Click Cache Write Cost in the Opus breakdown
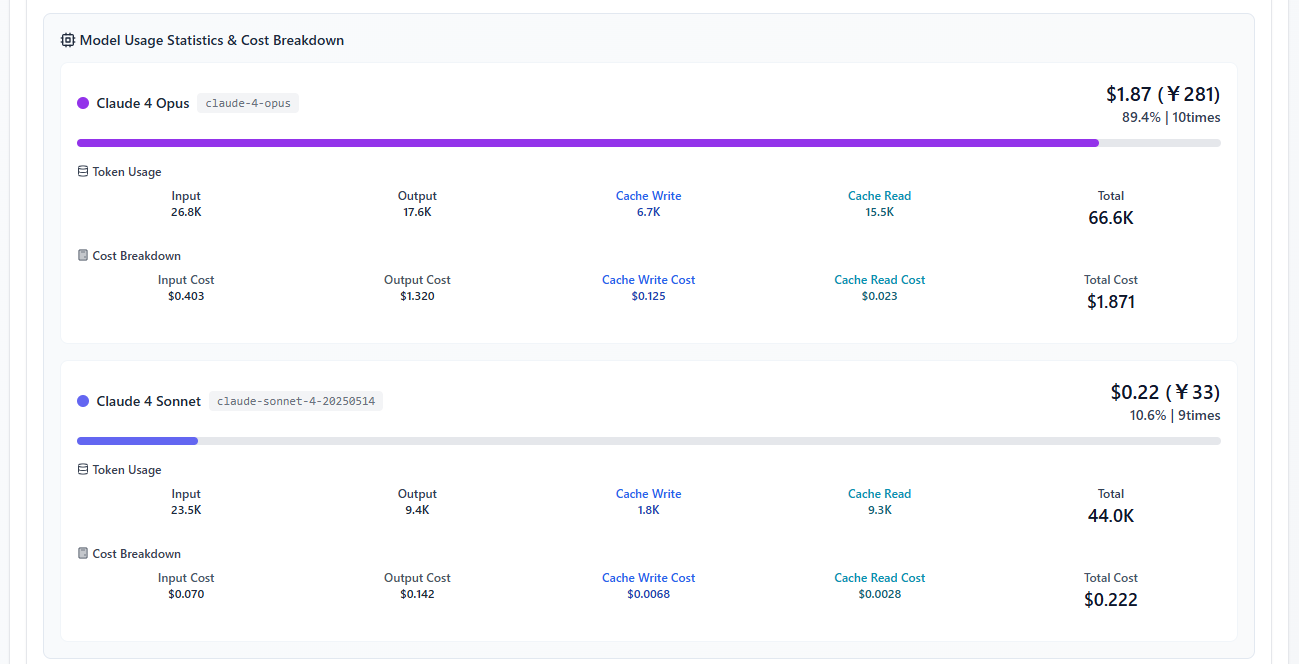The image size is (1299, 664). point(648,280)
